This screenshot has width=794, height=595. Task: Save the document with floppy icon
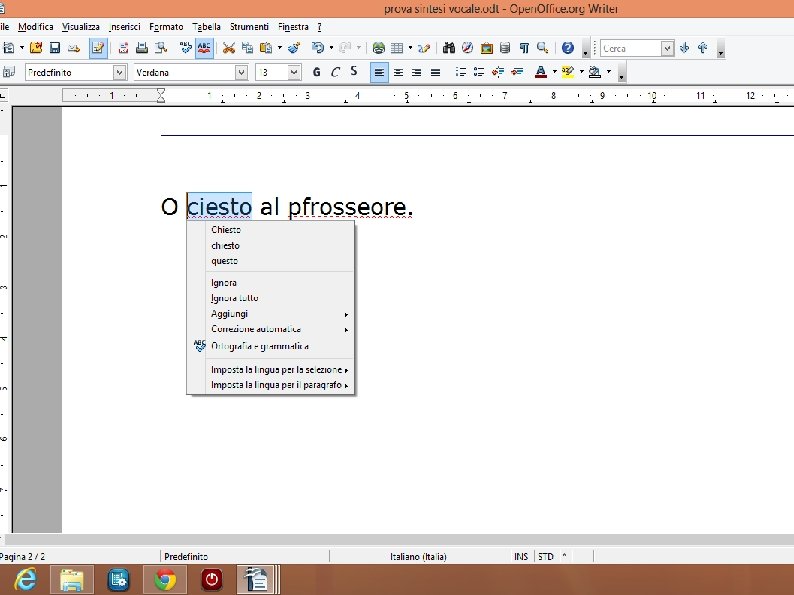pyautogui.click(x=55, y=48)
